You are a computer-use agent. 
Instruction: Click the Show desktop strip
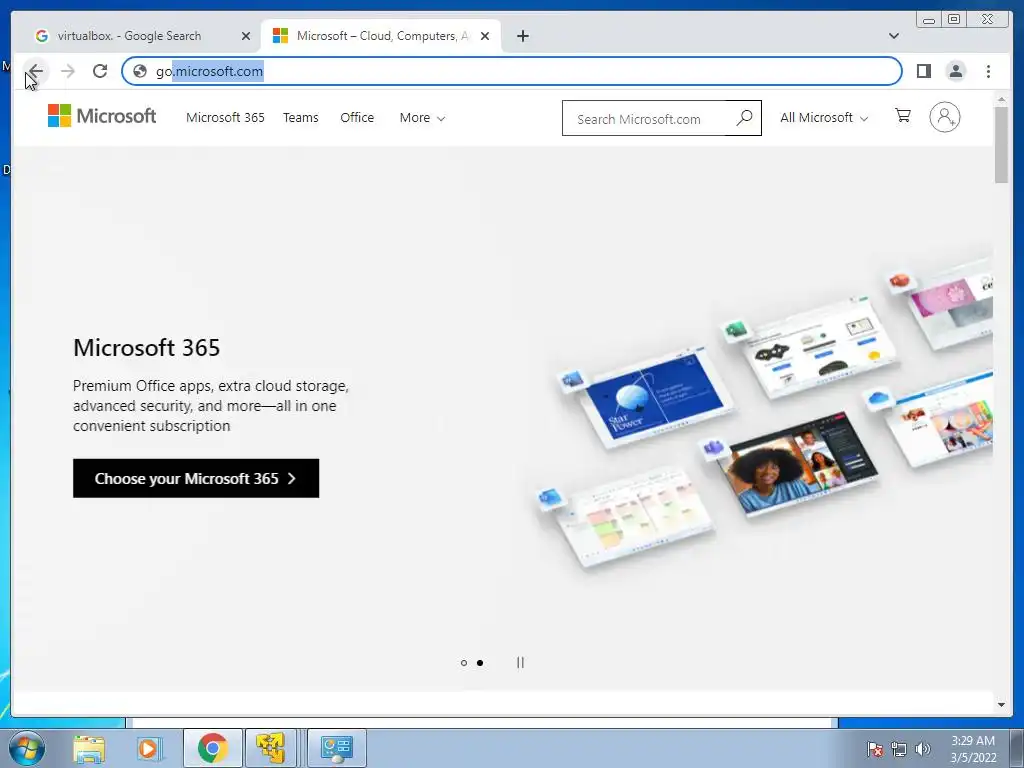(x=1017, y=748)
